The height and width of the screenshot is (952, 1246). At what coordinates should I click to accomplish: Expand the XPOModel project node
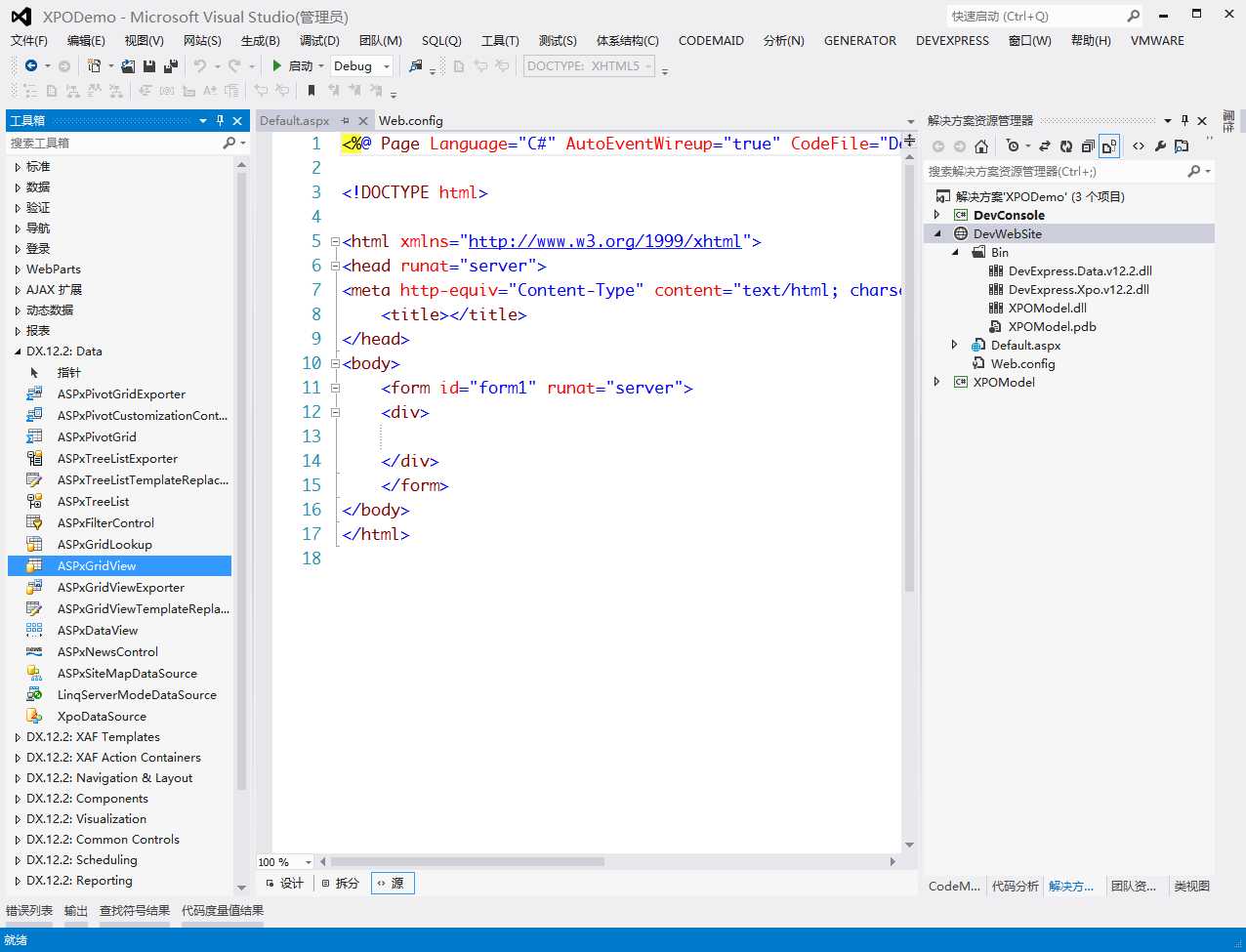[937, 382]
